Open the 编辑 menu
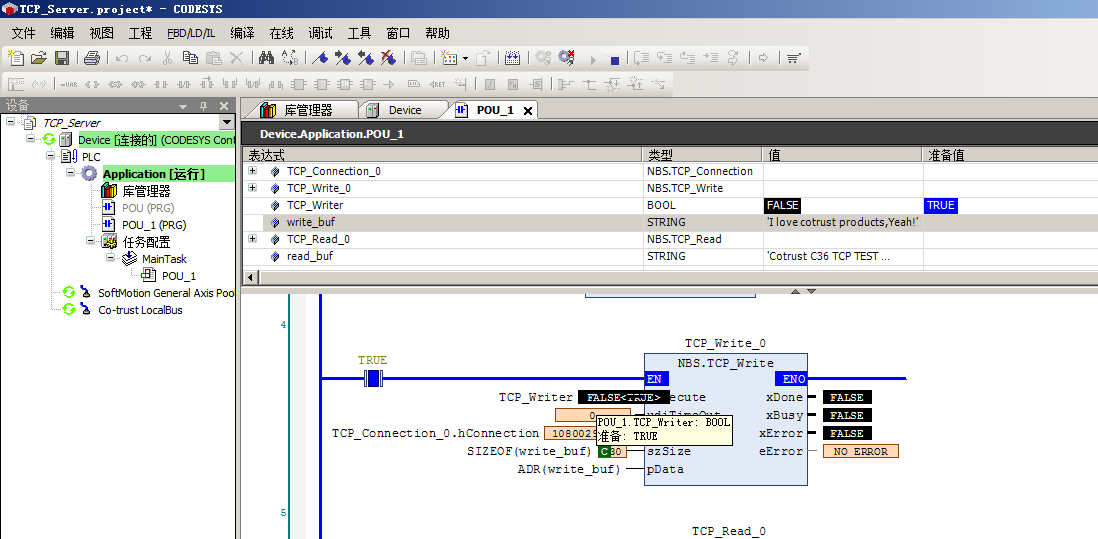 click(62, 34)
